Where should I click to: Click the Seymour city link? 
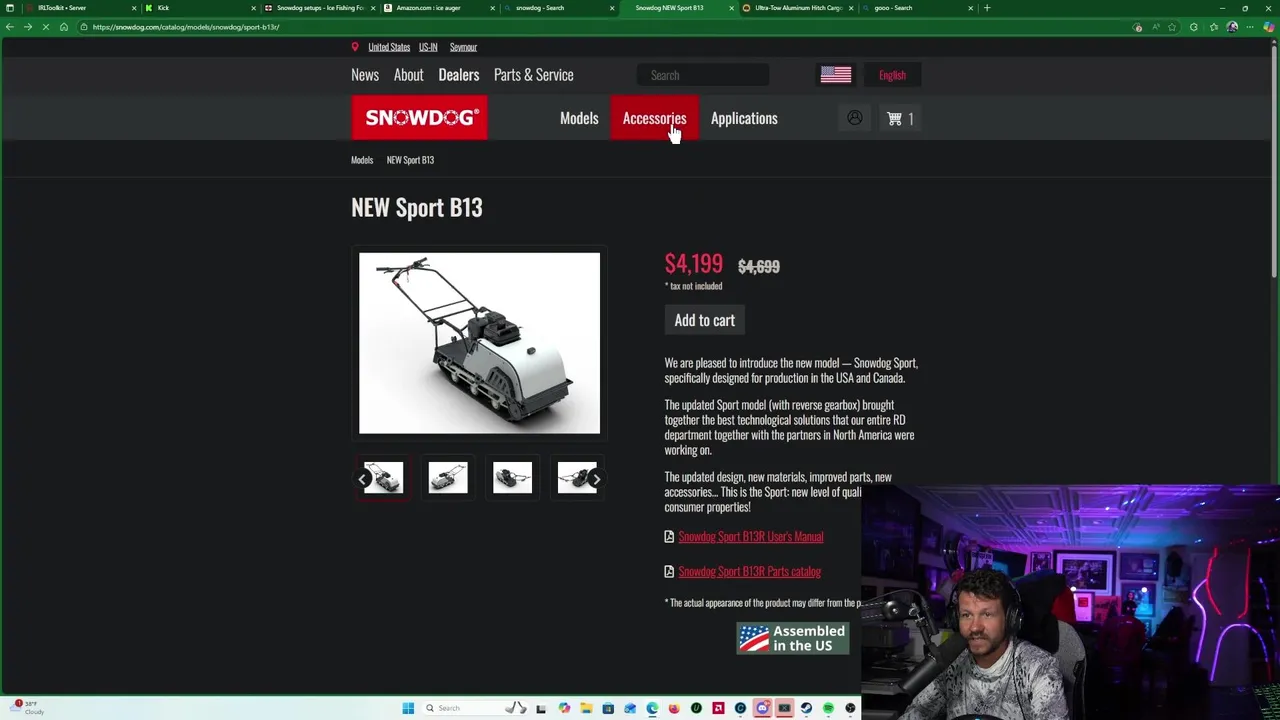click(x=463, y=47)
